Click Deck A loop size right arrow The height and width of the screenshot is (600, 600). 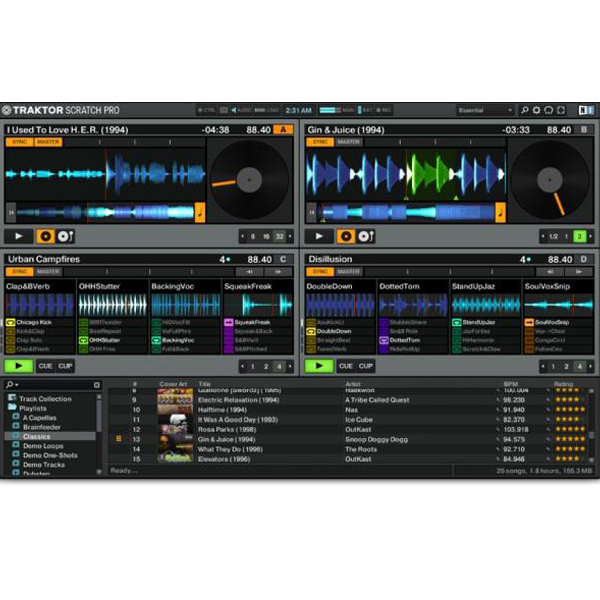click(290, 236)
